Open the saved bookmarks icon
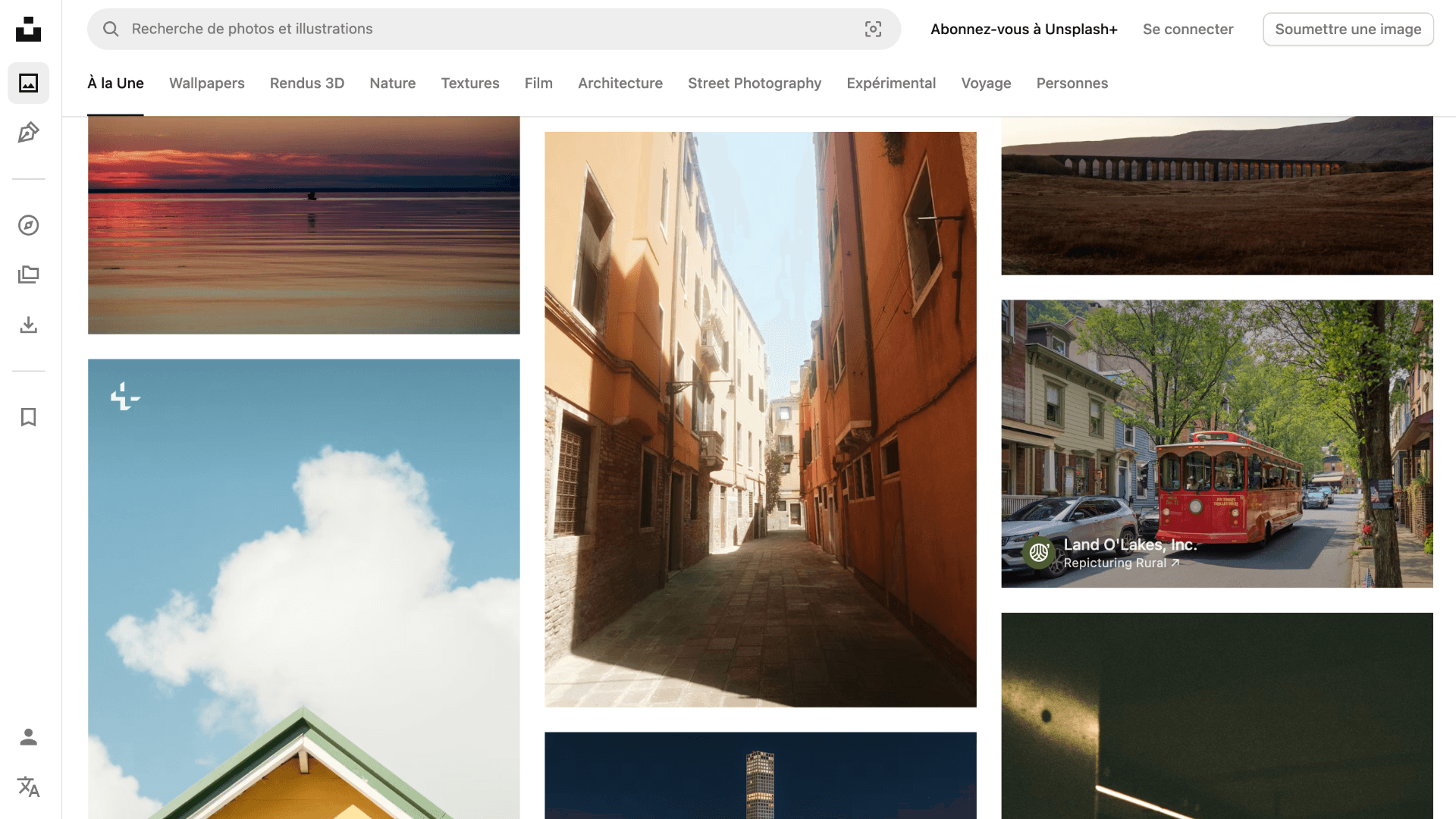1456x819 pixels. [28, 417]
